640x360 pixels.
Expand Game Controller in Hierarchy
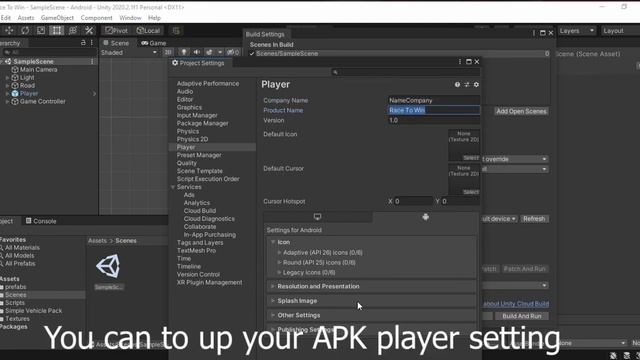point(7,102)
